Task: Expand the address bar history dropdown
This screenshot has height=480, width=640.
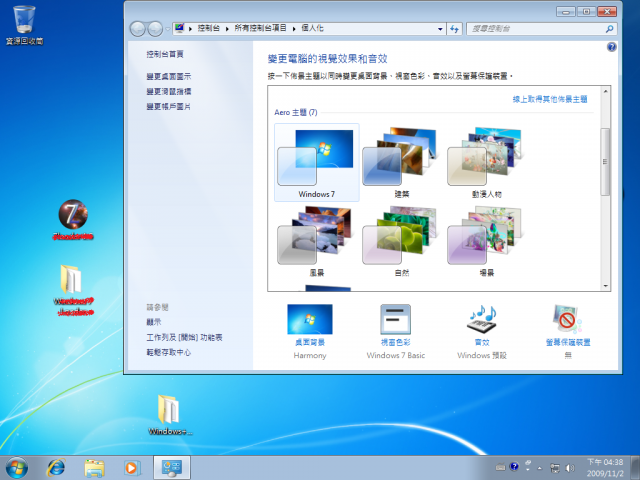Action: 440,29
